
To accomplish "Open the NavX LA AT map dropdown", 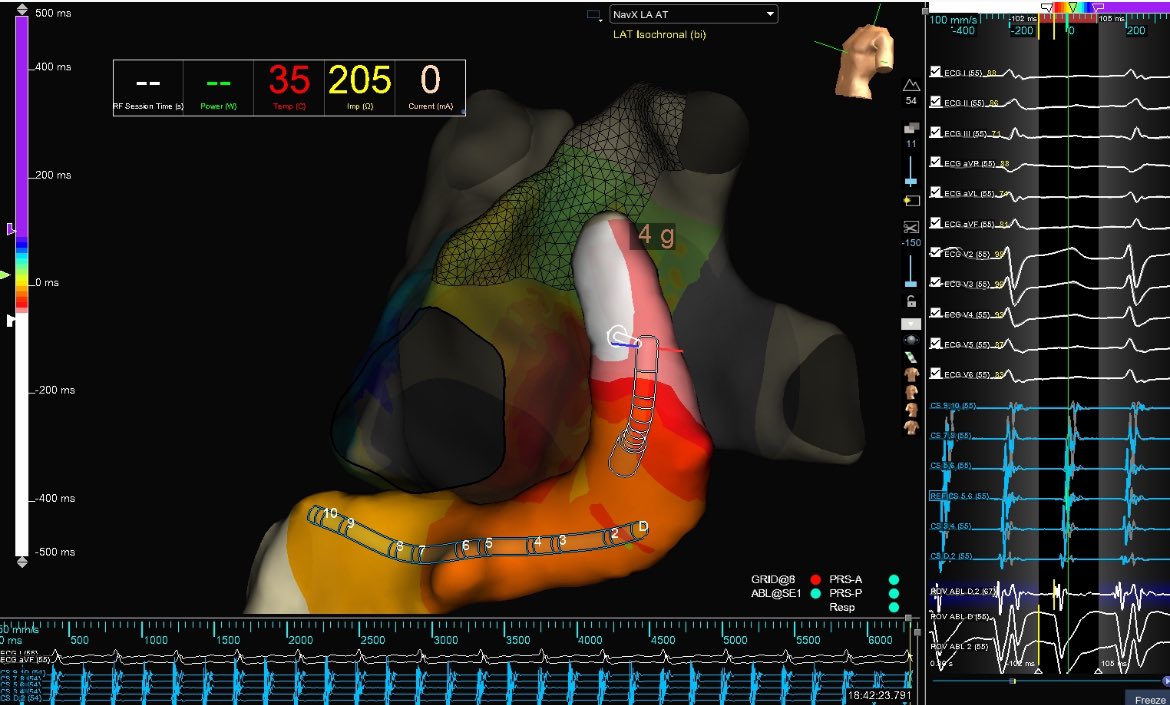I will [693, 14].
